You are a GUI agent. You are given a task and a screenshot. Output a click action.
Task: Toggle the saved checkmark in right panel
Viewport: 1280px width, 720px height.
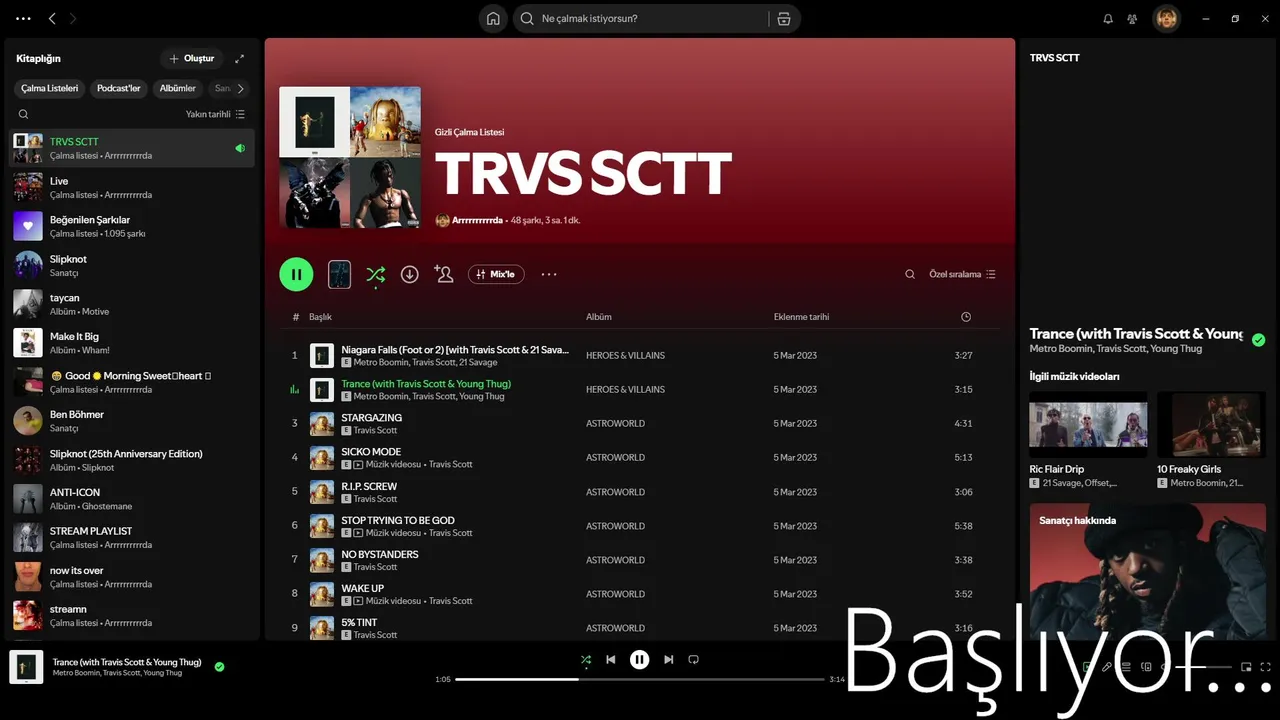click(x=1258, y=340)
